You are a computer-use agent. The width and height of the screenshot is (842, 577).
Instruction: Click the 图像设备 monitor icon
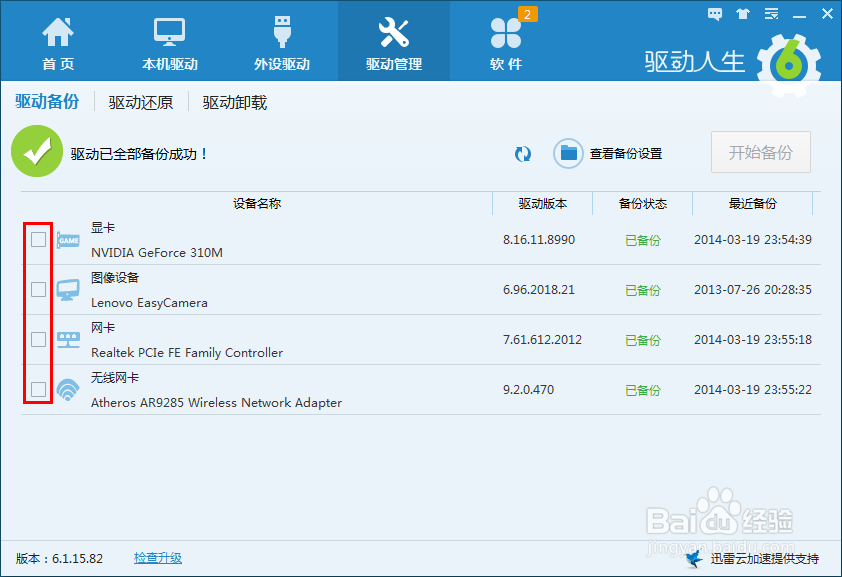(68, 290)
